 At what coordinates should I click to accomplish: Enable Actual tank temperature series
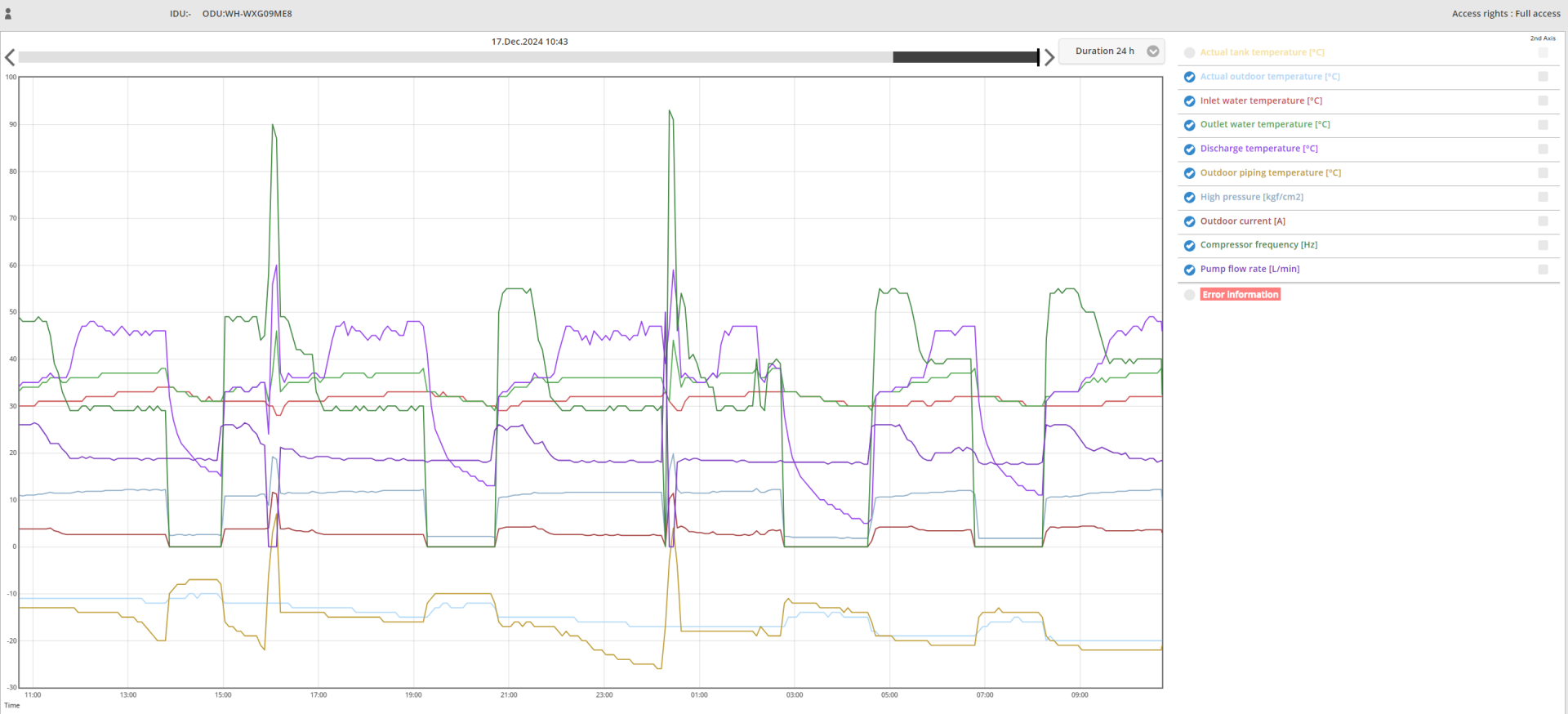pos(1189,52)
